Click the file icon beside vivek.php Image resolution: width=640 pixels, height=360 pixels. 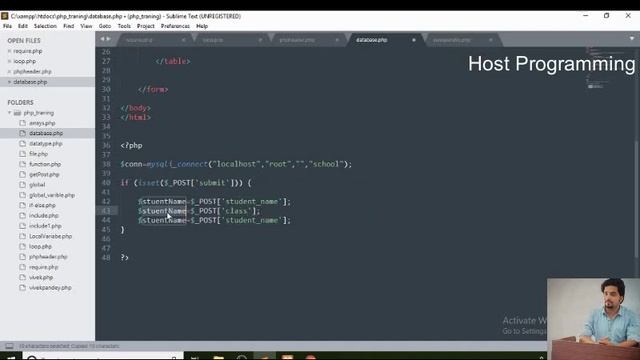point(22,277)
